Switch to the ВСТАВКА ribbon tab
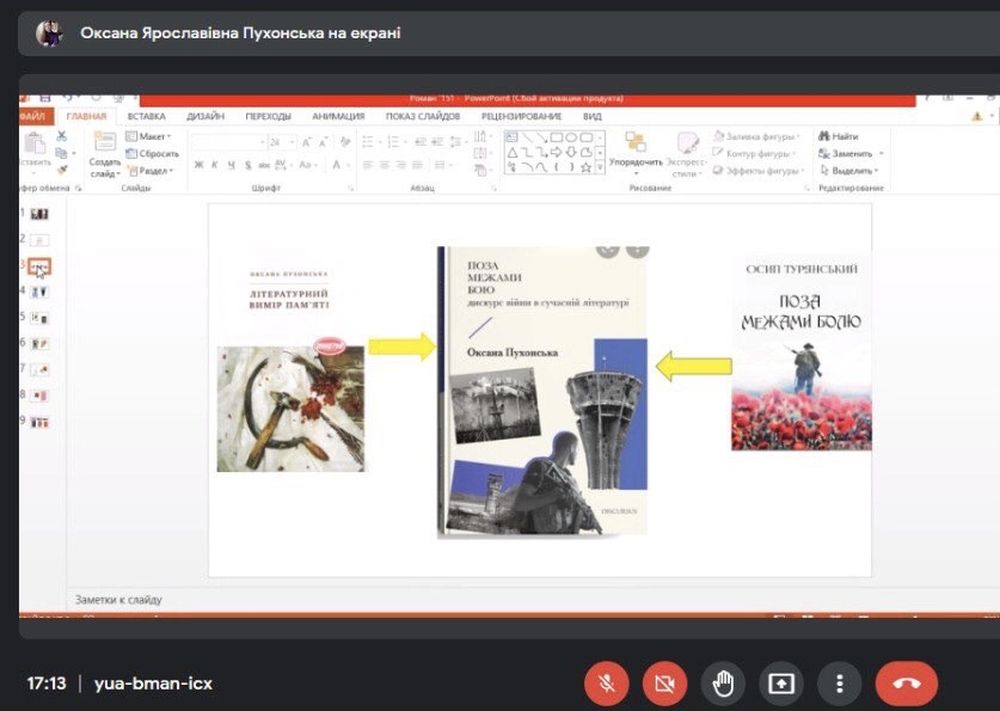This screenshot has width=1000, height=711. pos(146,116)
